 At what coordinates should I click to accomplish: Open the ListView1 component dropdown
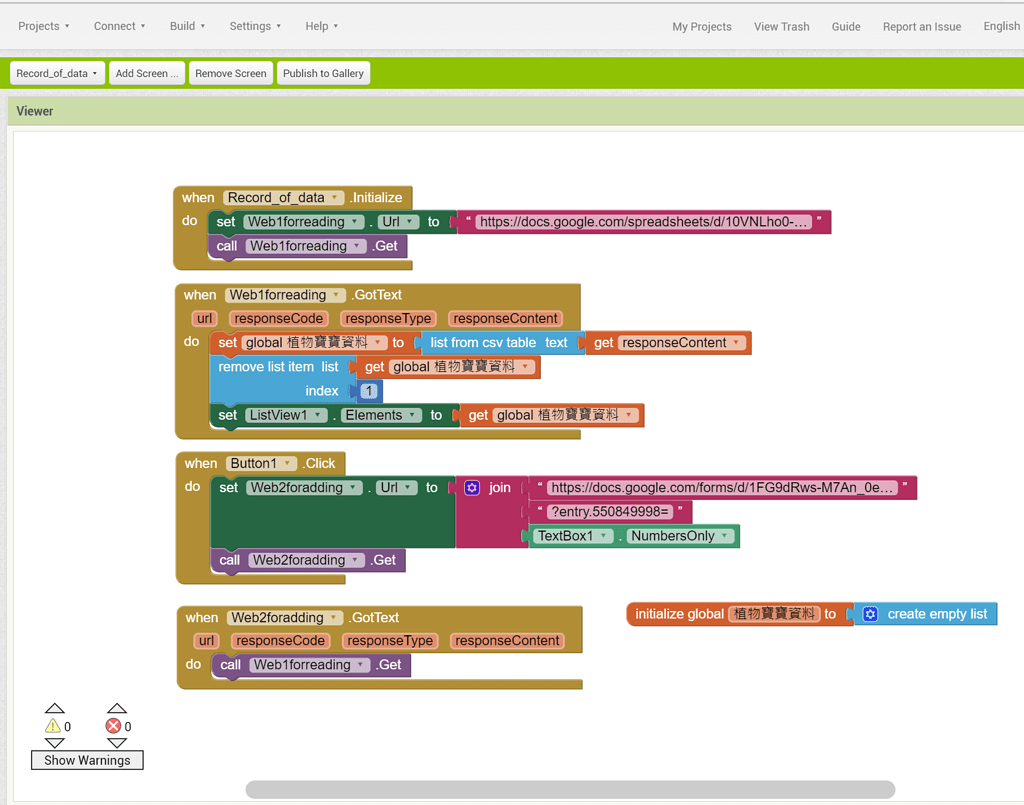pos(319,415)
